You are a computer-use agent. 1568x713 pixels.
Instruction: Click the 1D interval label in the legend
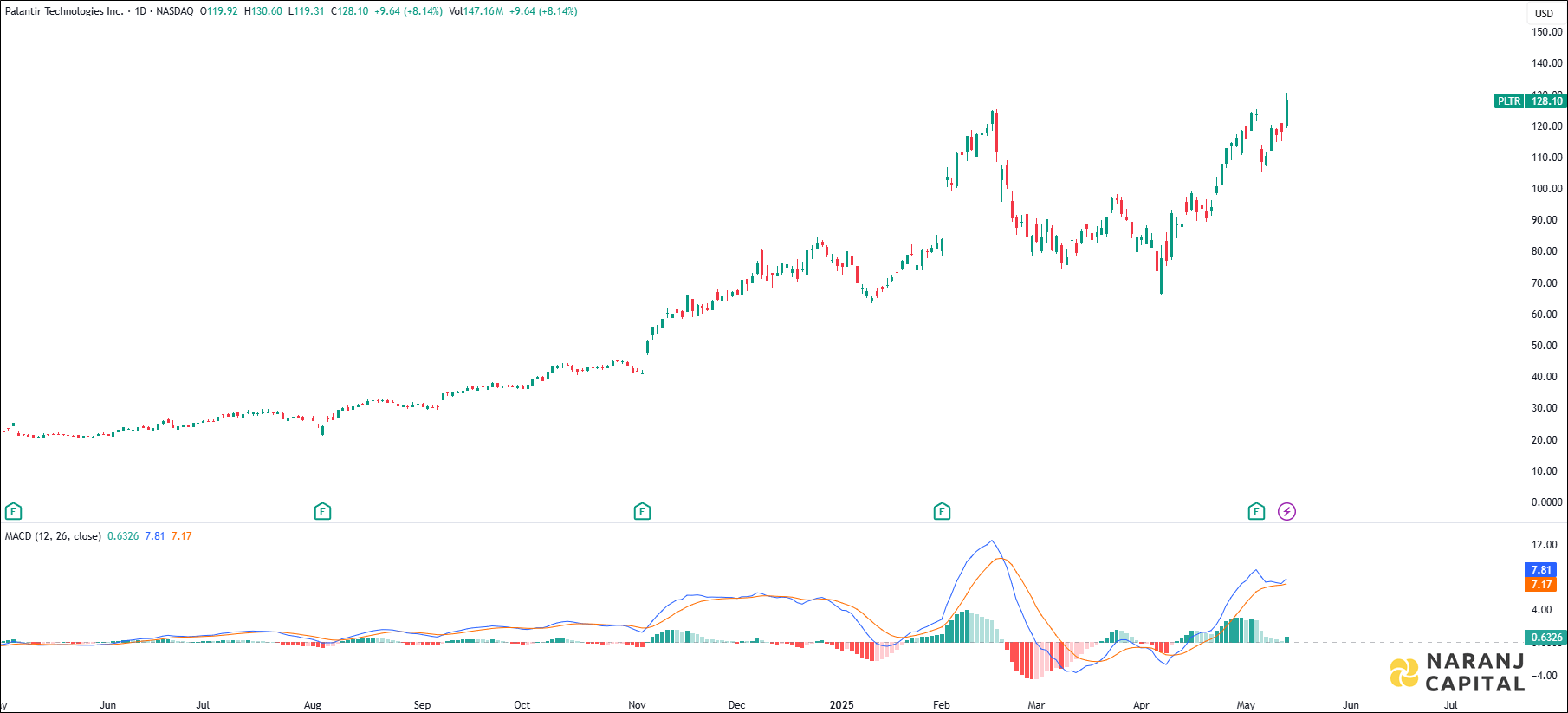[141, 11]
